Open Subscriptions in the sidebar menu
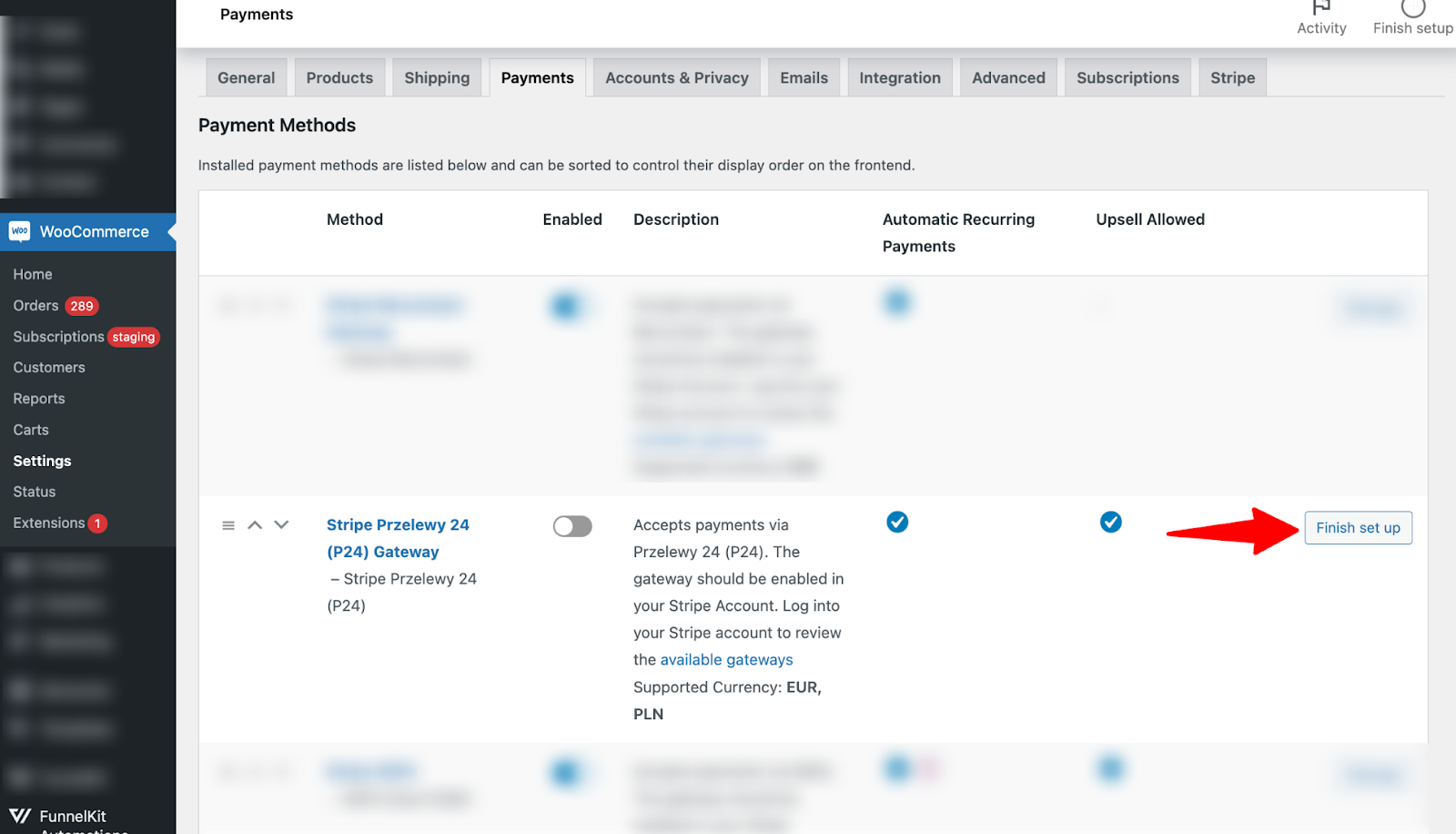 [58, 337]
